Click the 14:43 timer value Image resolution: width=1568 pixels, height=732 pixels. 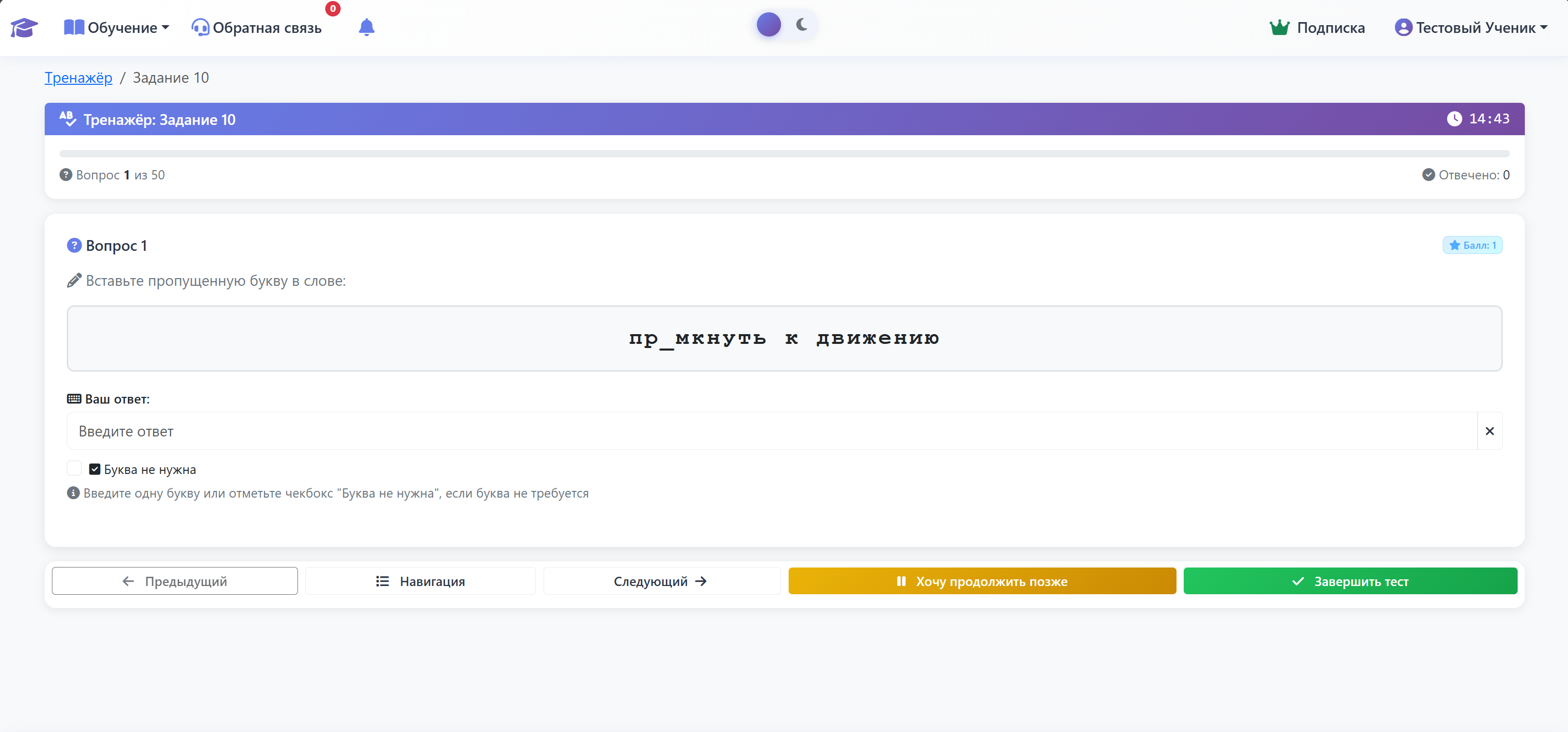tap(1489, 119)
